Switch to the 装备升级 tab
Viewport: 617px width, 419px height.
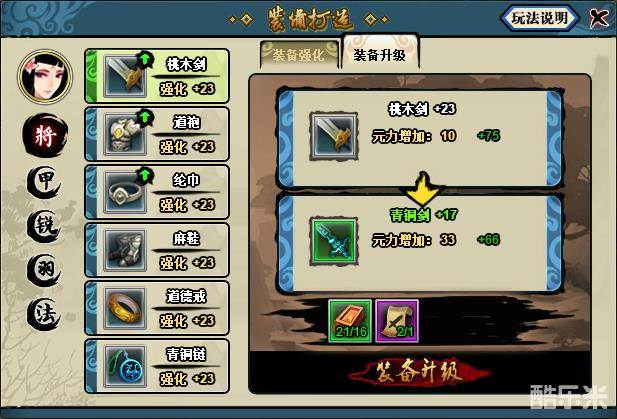coord(380,53)
